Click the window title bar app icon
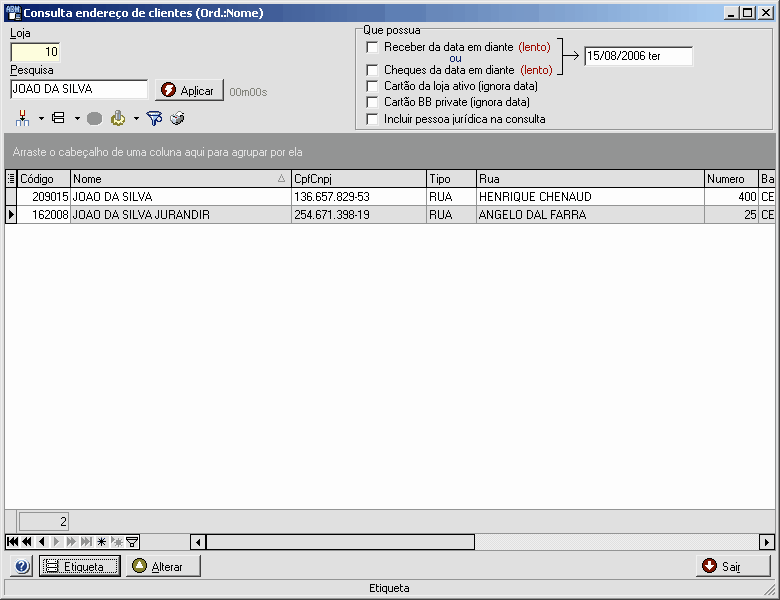 coord(13,13)
